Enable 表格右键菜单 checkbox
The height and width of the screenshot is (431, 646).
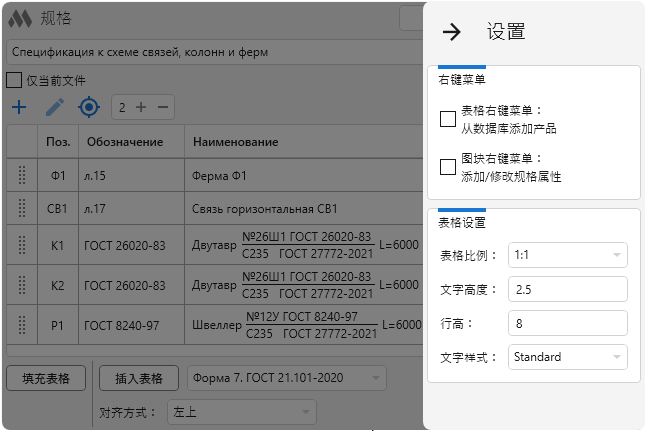[448, 119]
